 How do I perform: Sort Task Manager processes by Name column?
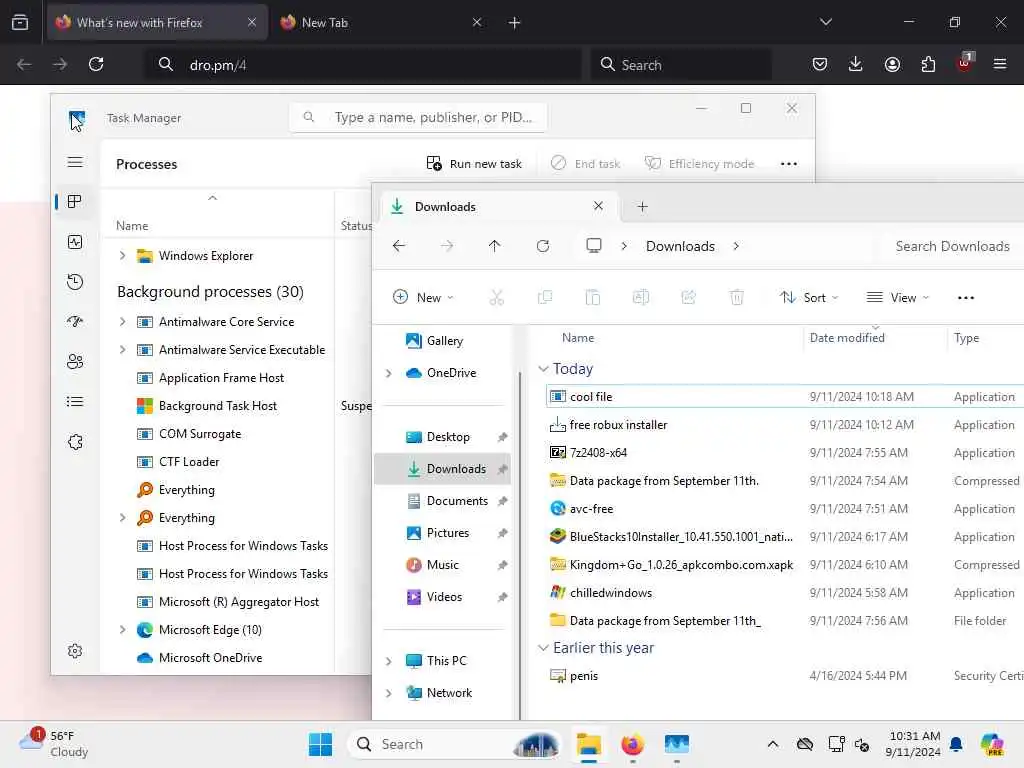coord(132,225)
